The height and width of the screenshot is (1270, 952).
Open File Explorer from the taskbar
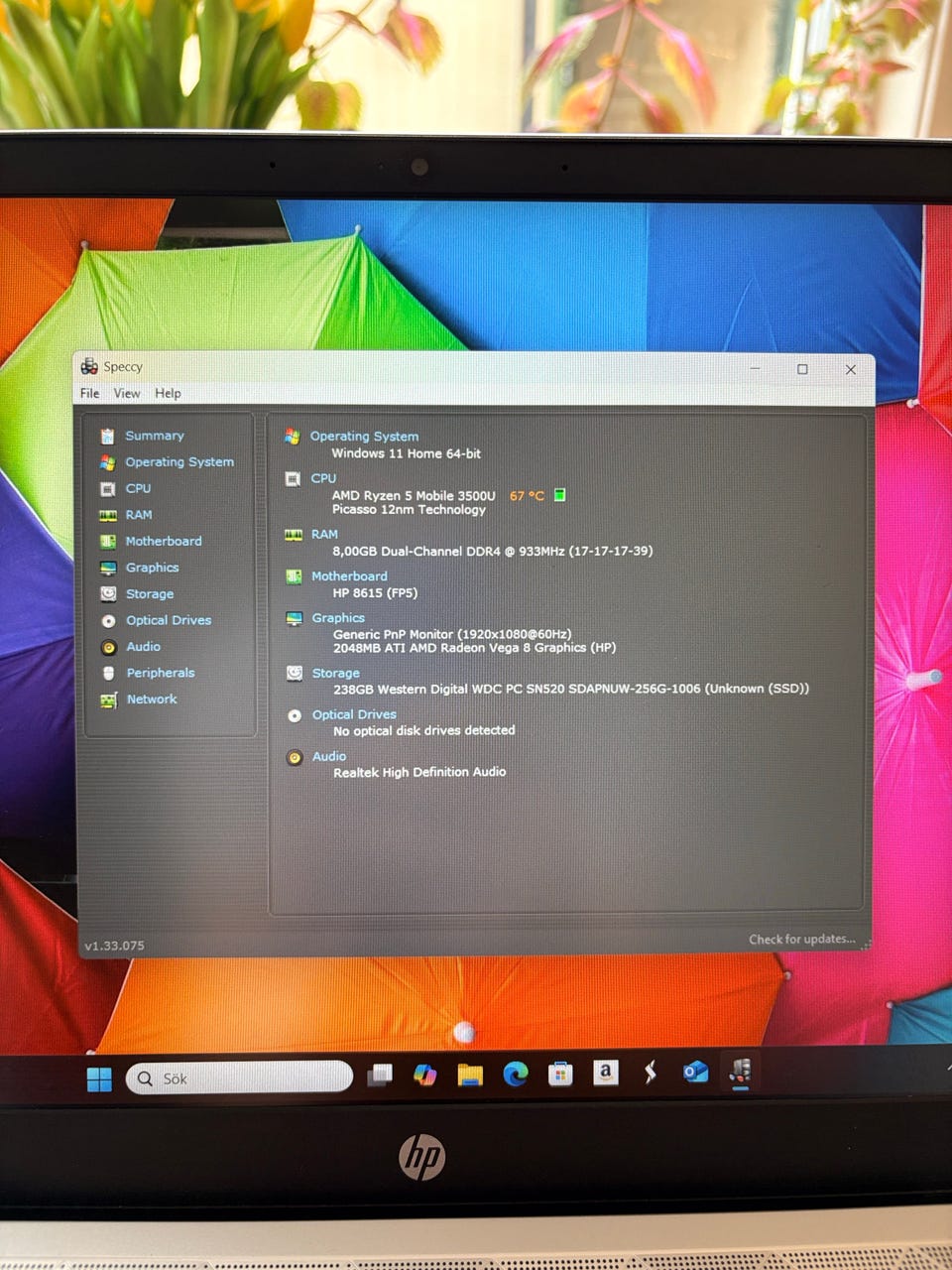point(470,1075)
